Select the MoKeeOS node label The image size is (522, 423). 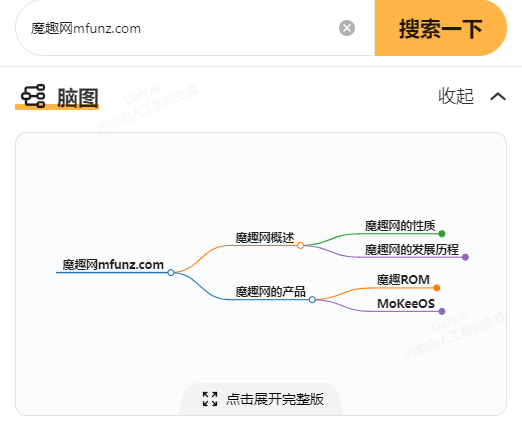pos(406,303)
